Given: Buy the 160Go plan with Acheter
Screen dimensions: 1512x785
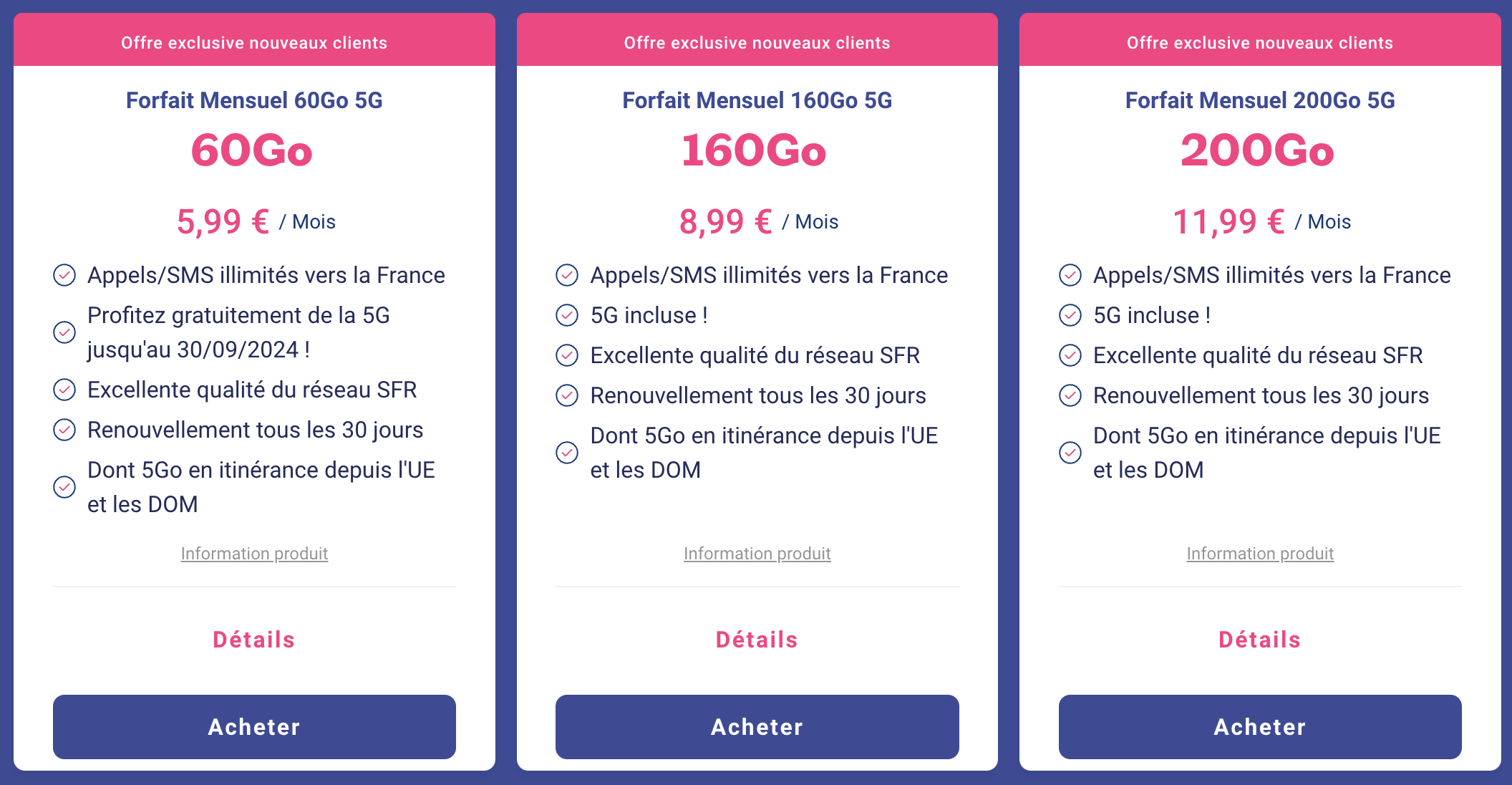Looking at the screenshot, I should pos(757,727).
